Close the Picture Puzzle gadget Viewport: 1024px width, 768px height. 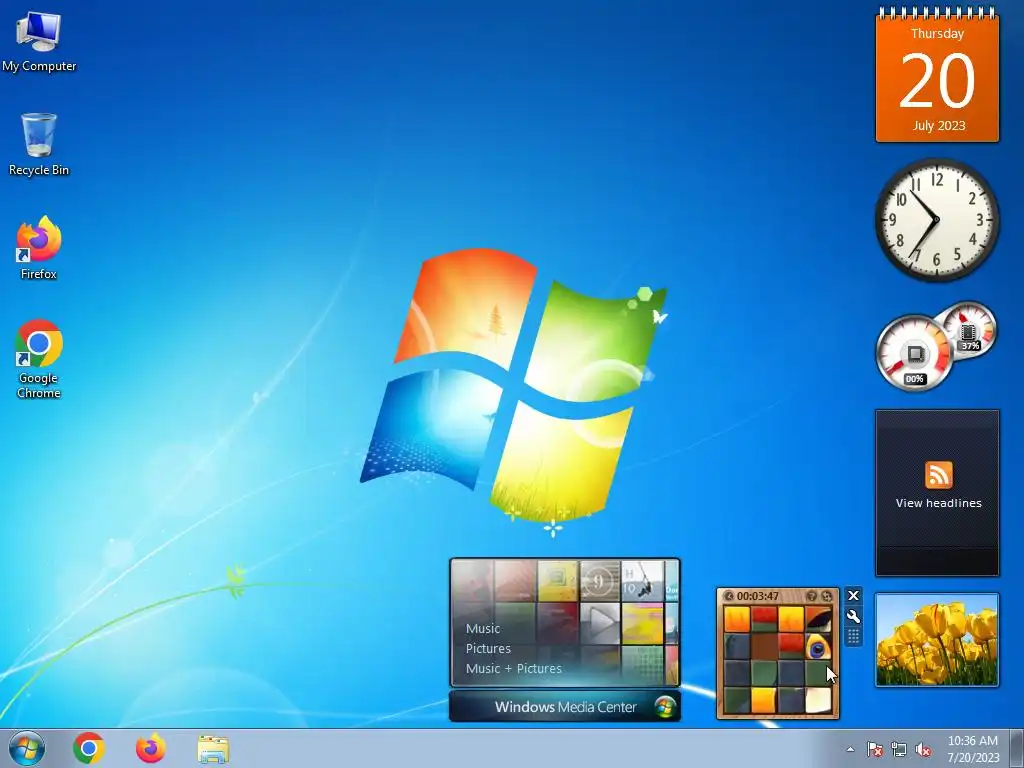853,596
